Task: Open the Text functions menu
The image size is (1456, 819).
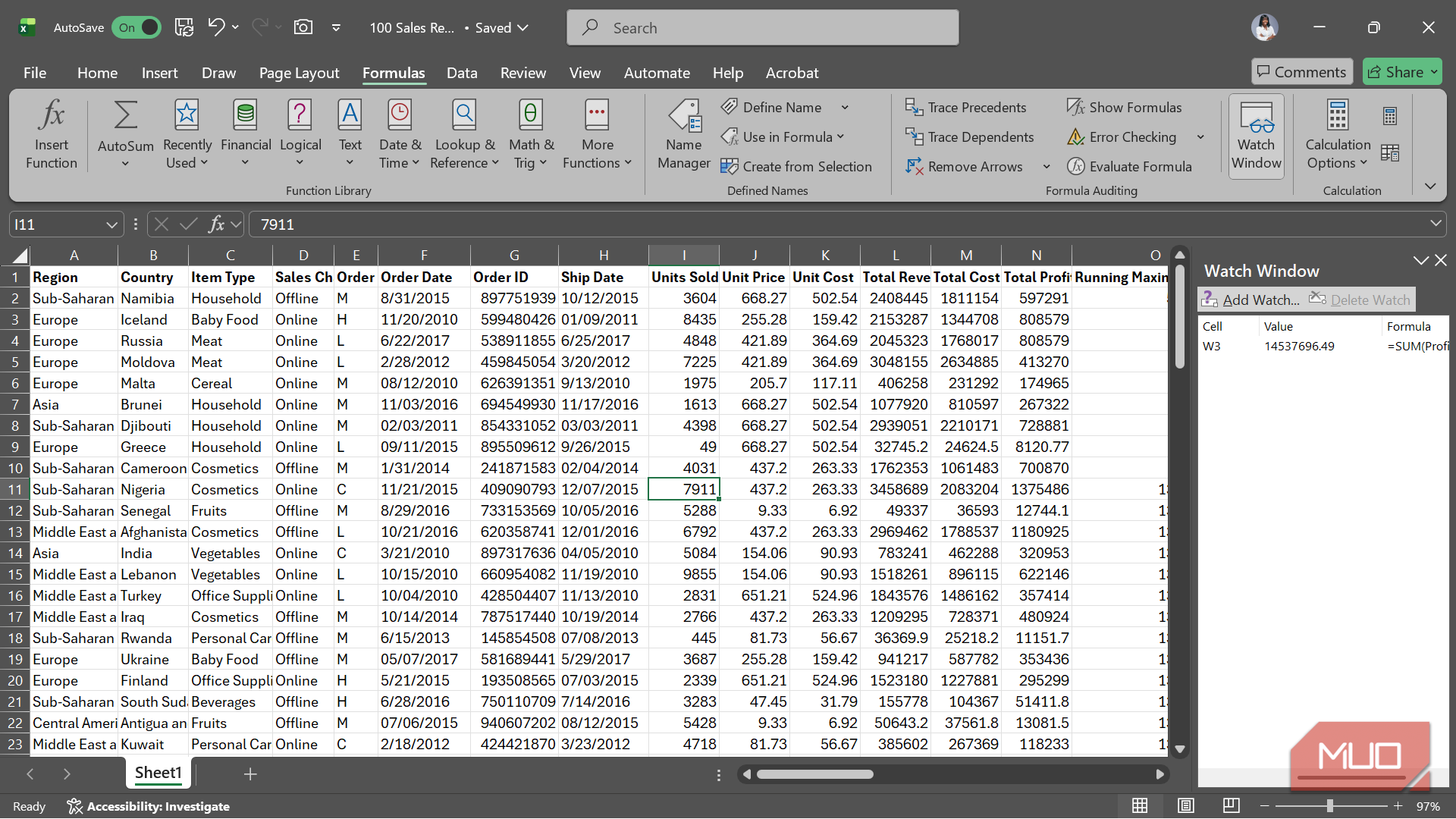Action: click(350, 135)
